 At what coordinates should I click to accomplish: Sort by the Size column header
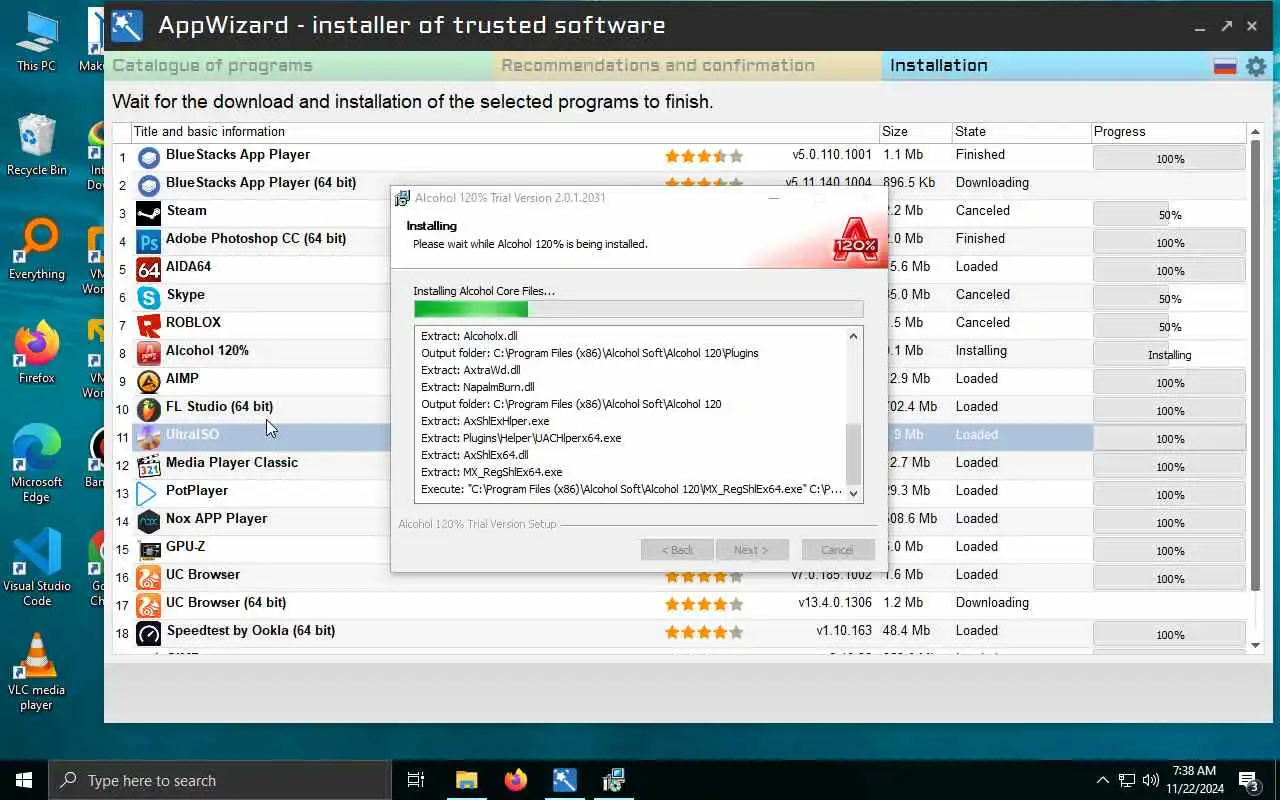point(915,132)
